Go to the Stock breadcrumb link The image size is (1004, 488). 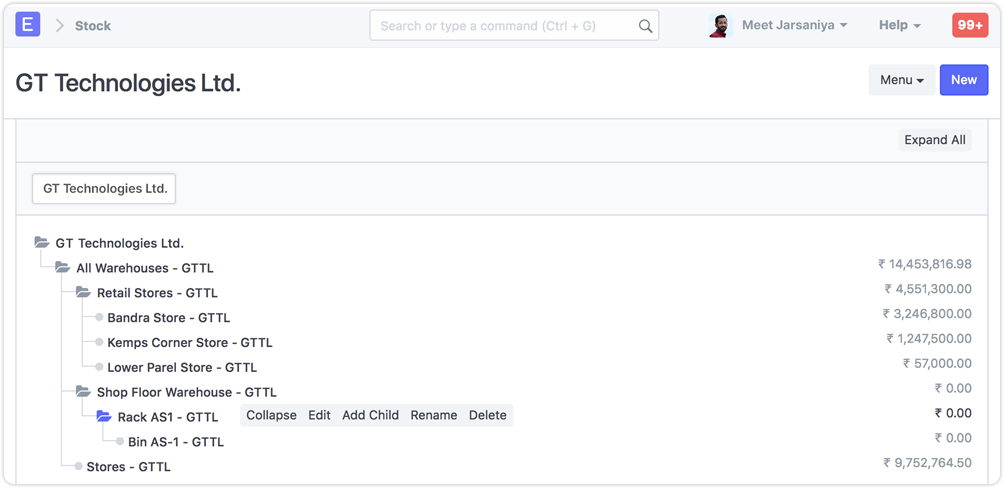click(93, 25)
